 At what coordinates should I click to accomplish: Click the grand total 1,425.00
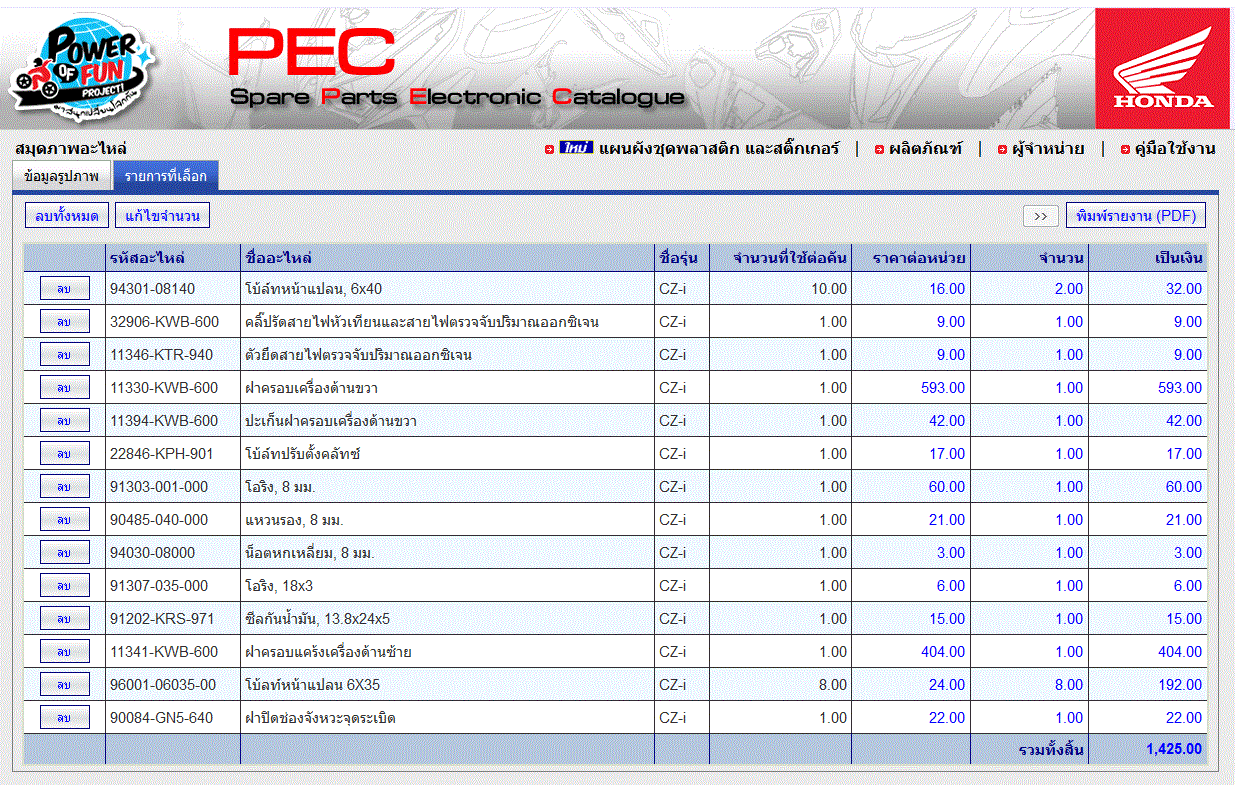coord(1174,748)
